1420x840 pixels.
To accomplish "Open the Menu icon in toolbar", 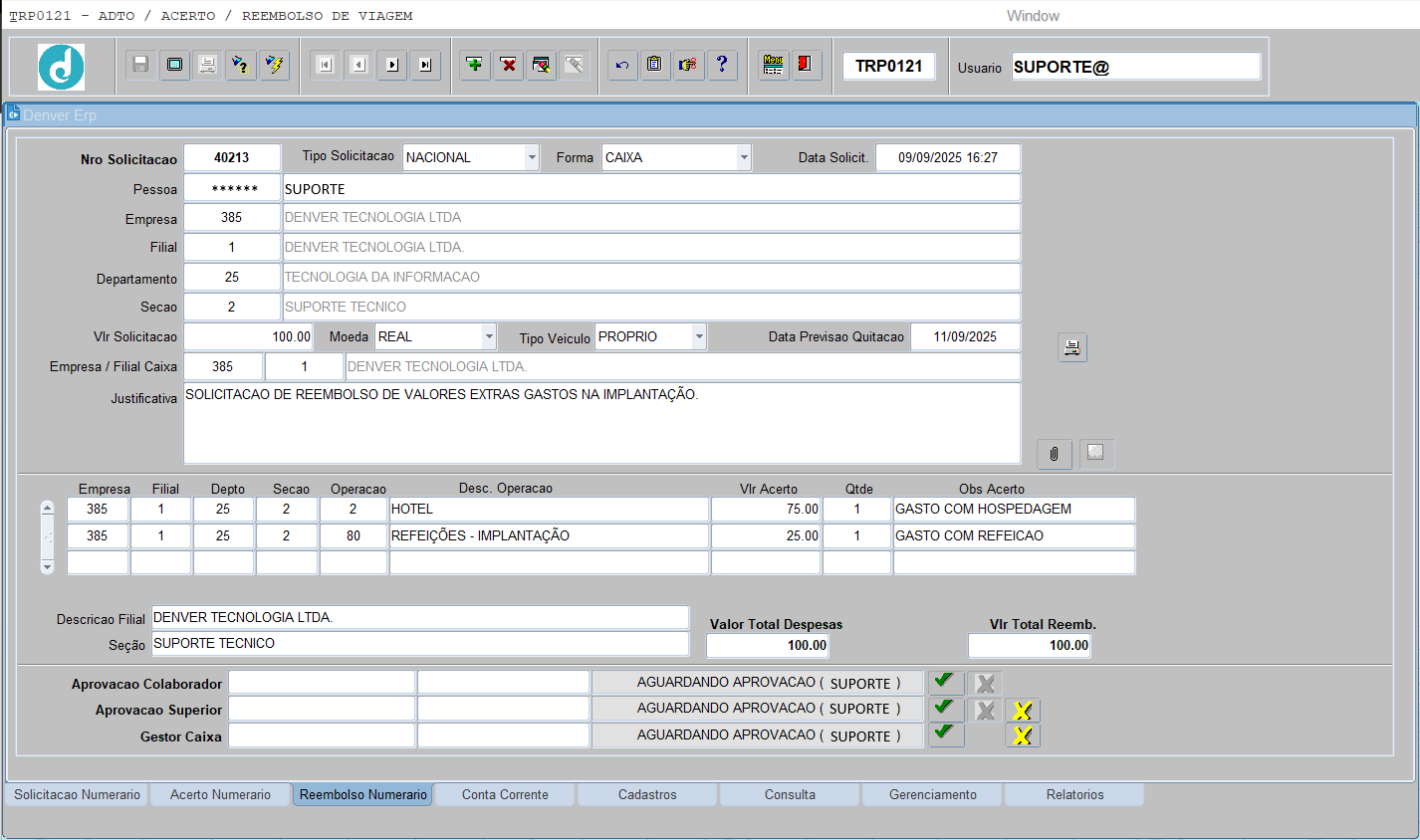I will [x=773, y=65].
